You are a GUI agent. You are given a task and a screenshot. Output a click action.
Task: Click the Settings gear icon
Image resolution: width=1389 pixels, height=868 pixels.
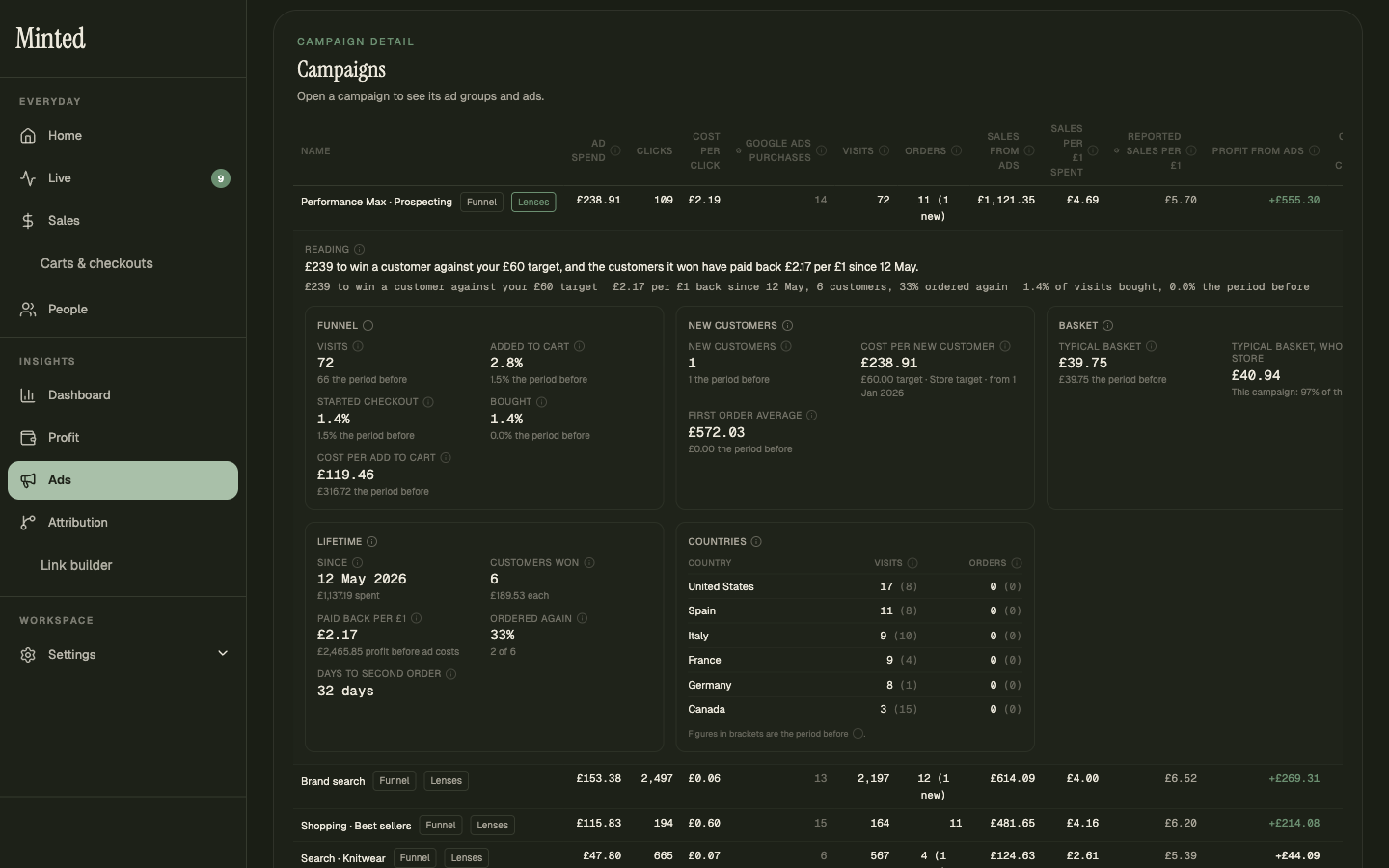click(x=28, y=655)
